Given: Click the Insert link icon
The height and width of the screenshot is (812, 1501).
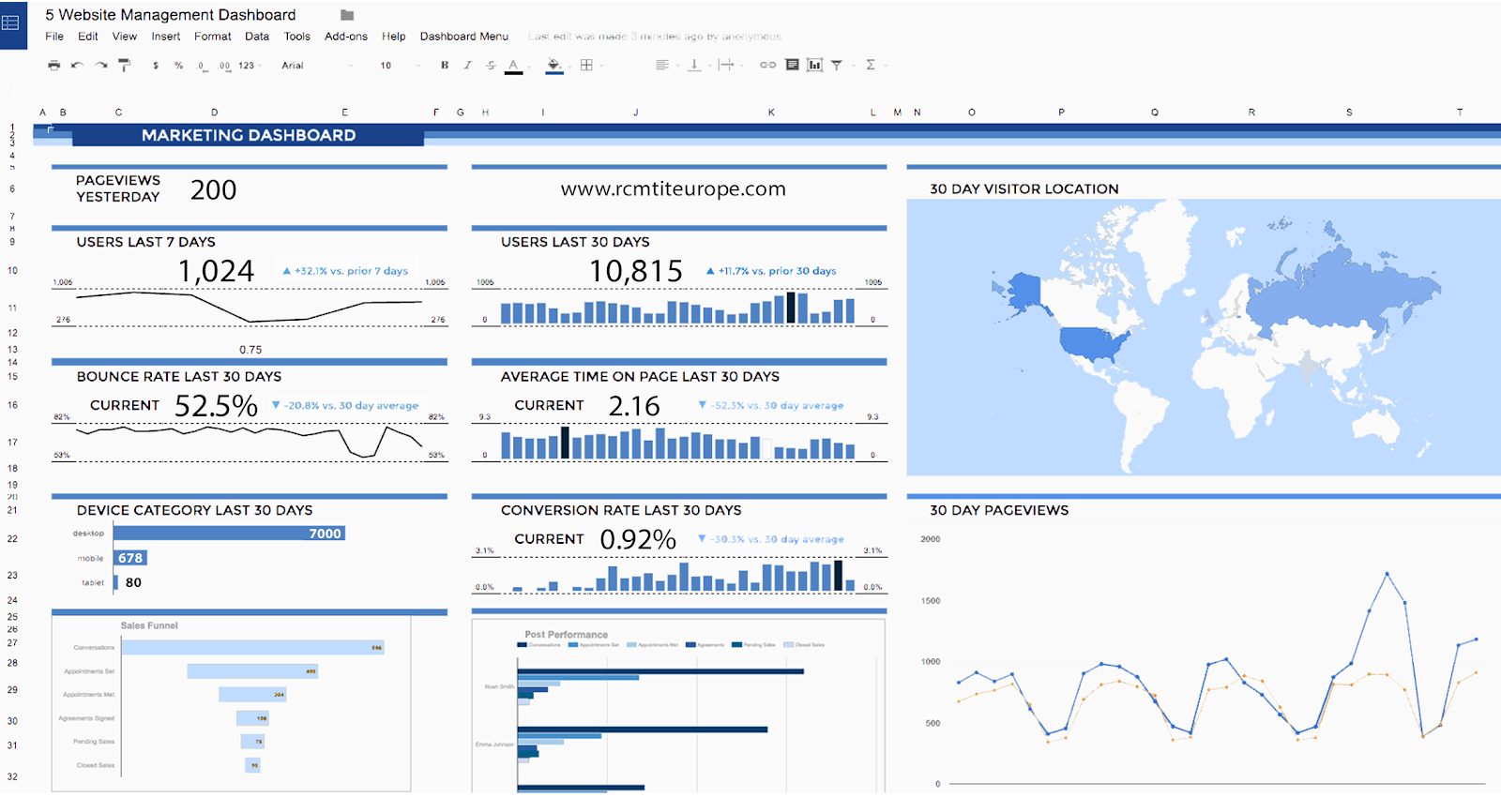Looking at the screenshot, I should click(x=767, y=66).
